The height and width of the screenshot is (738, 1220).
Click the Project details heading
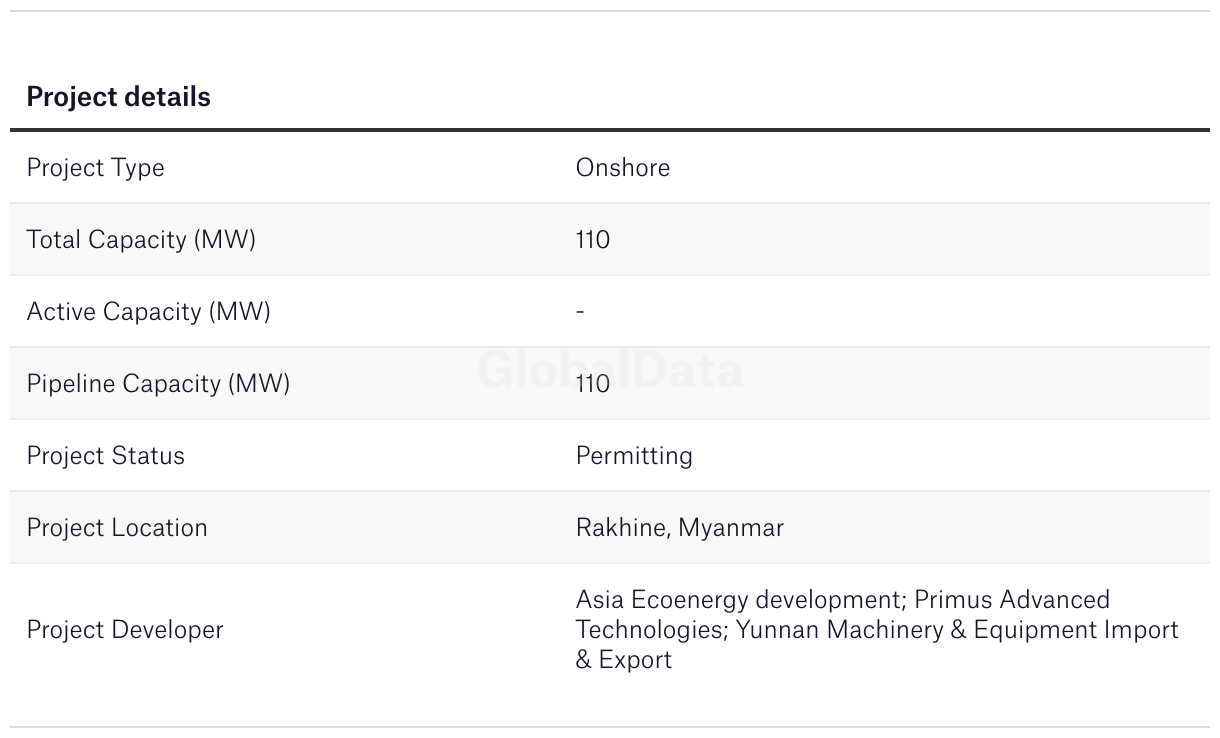119,97
